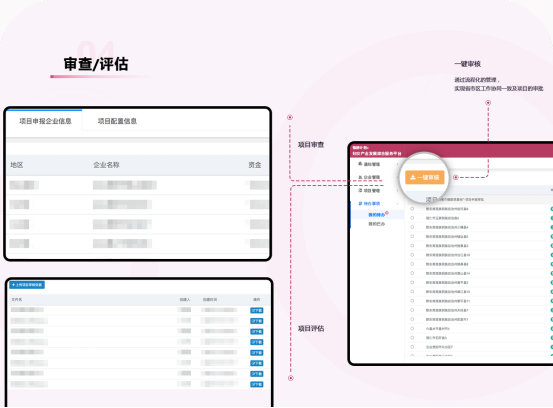Select the radio button in fourth list row
The height and width of the screenshot is (408, 553).
[412, 236]
